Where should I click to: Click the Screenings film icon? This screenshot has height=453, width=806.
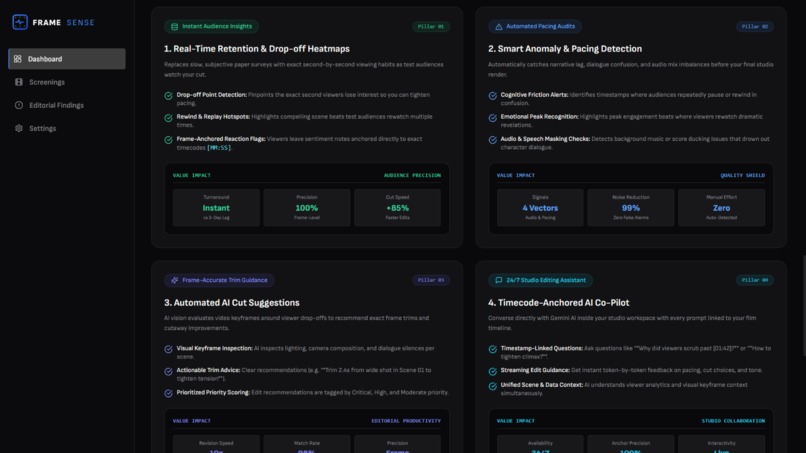click(19, 82)
